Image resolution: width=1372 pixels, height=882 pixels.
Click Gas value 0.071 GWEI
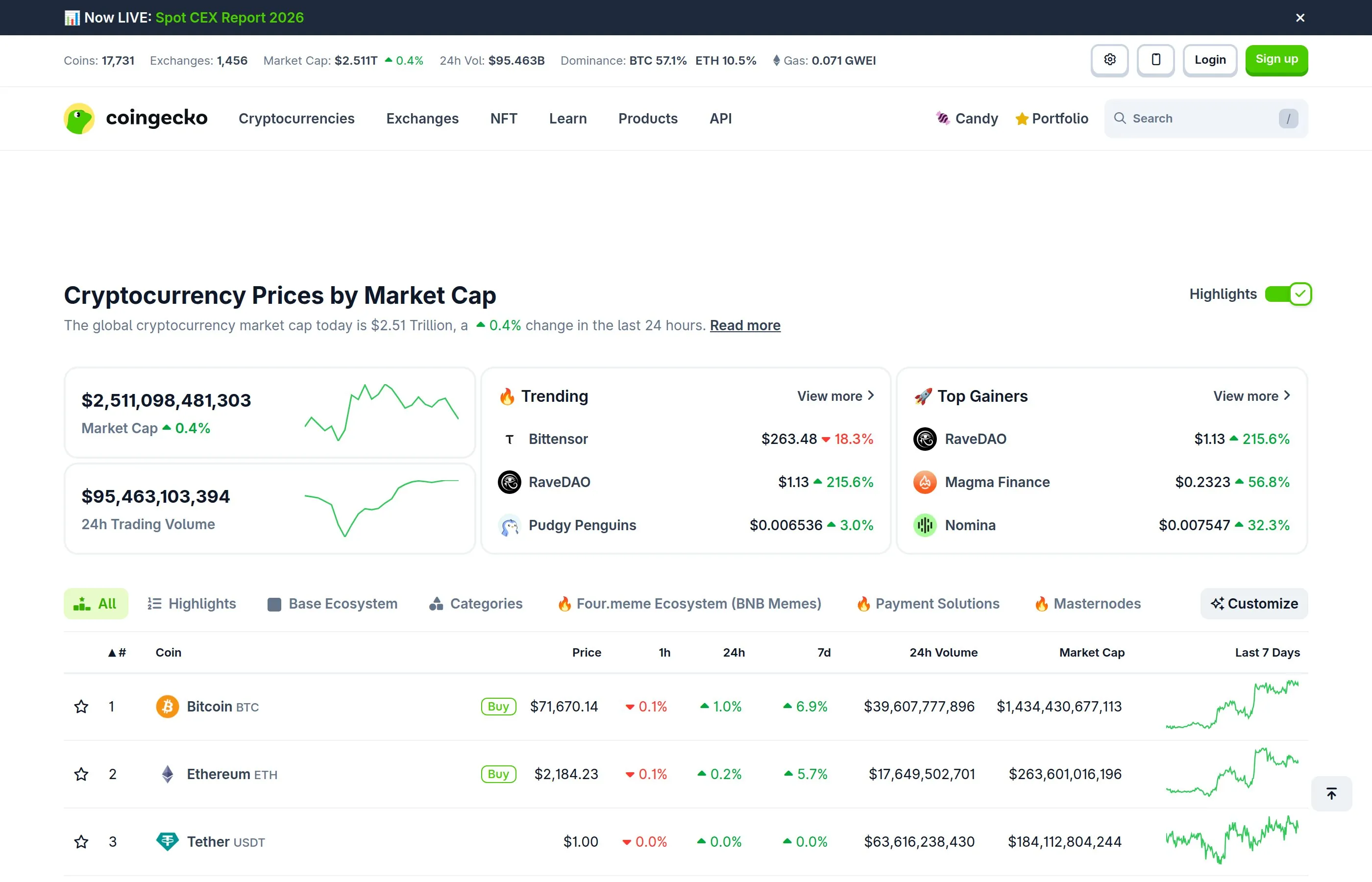point(843,61)
